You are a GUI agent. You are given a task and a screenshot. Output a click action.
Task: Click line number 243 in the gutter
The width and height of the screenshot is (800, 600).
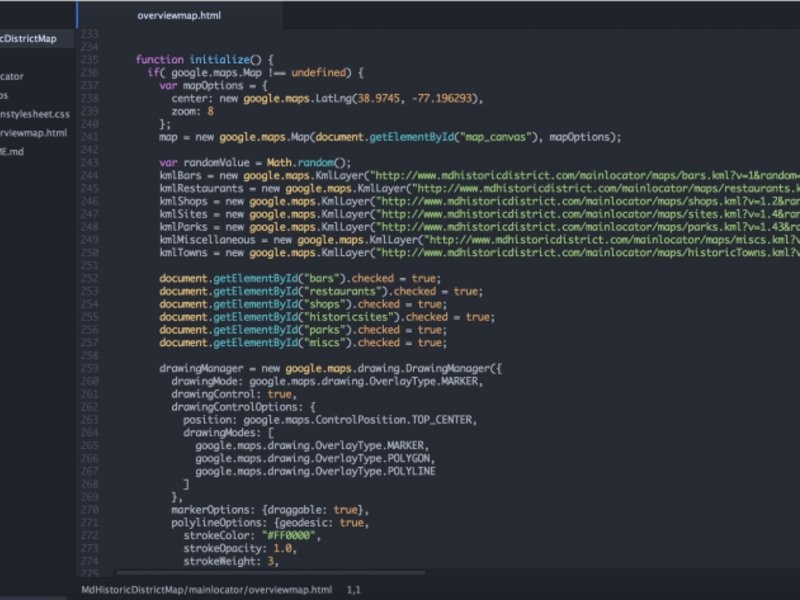tap(90, 162)
